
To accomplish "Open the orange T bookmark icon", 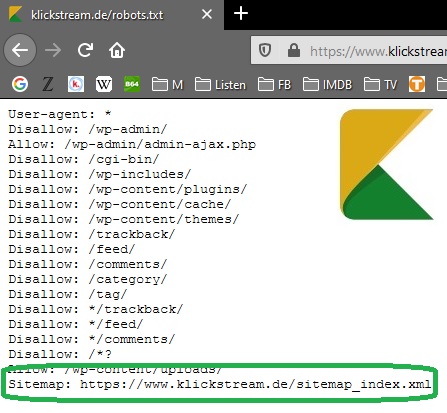I will (x=417, y=84).
